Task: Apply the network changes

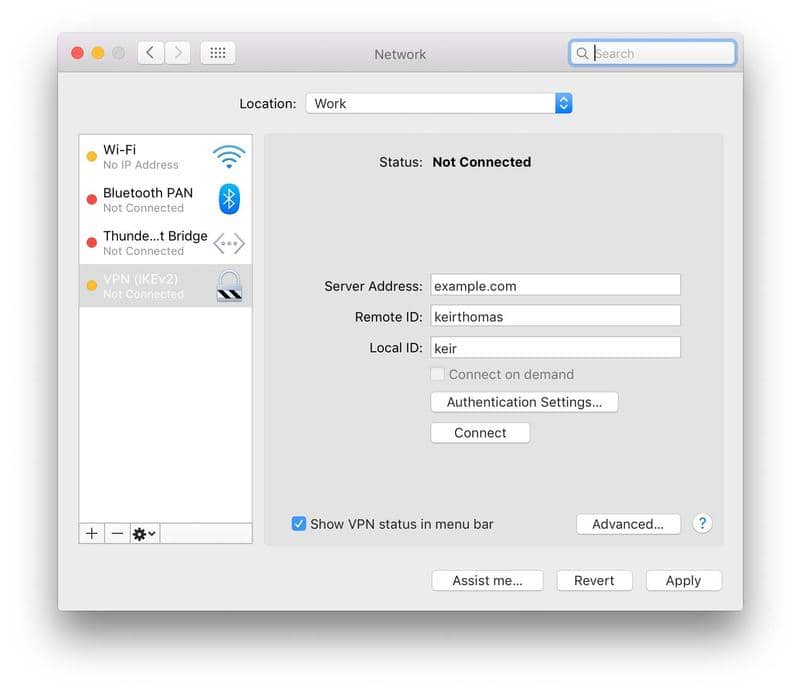Action: [x=684, y=580]
